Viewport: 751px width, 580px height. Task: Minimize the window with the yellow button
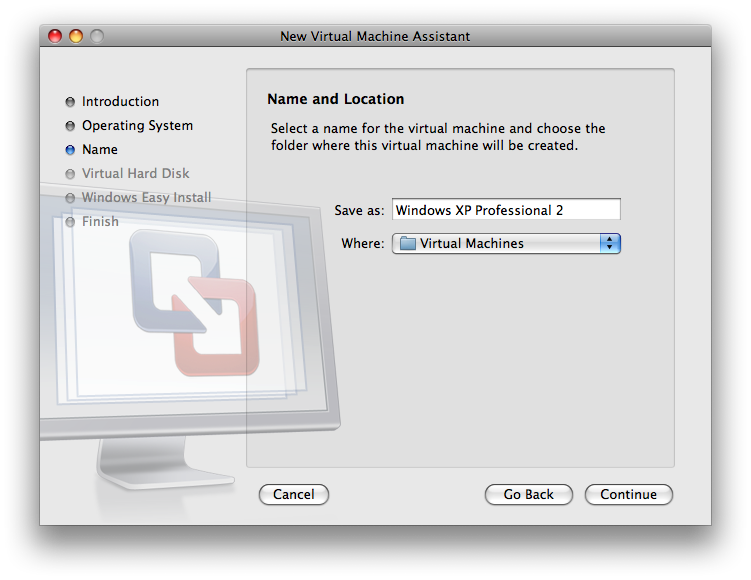click(76, 36)
